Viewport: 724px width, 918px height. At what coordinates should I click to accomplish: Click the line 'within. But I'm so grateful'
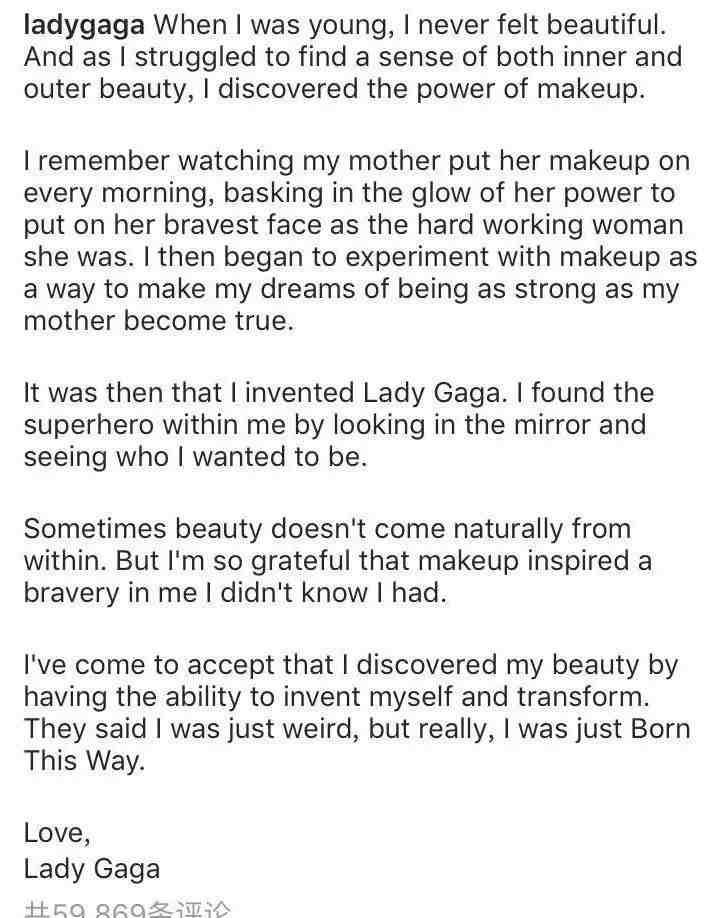338,561
